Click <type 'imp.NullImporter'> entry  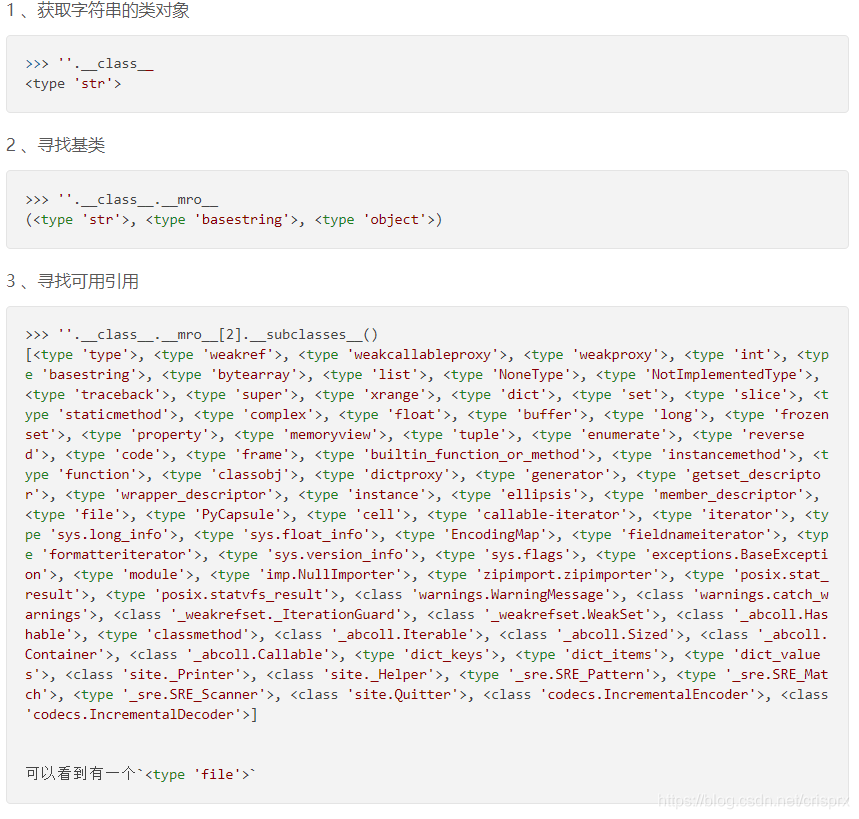(x=310, y=575)
